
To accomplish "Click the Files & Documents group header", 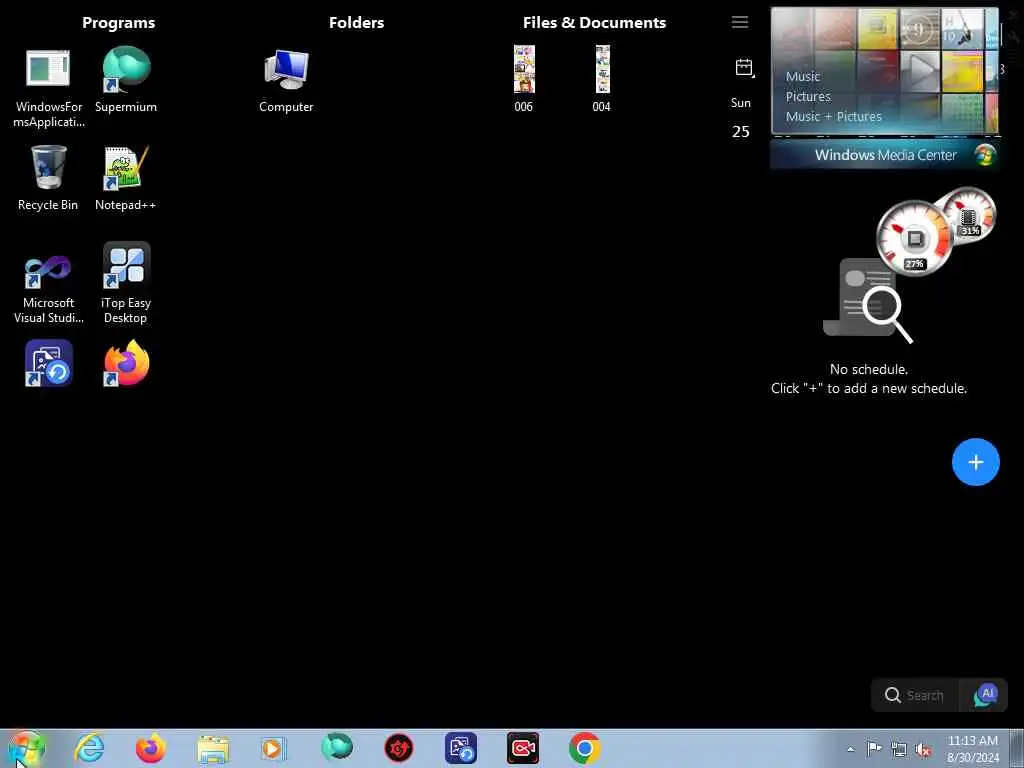I will (x=594, y=23).
